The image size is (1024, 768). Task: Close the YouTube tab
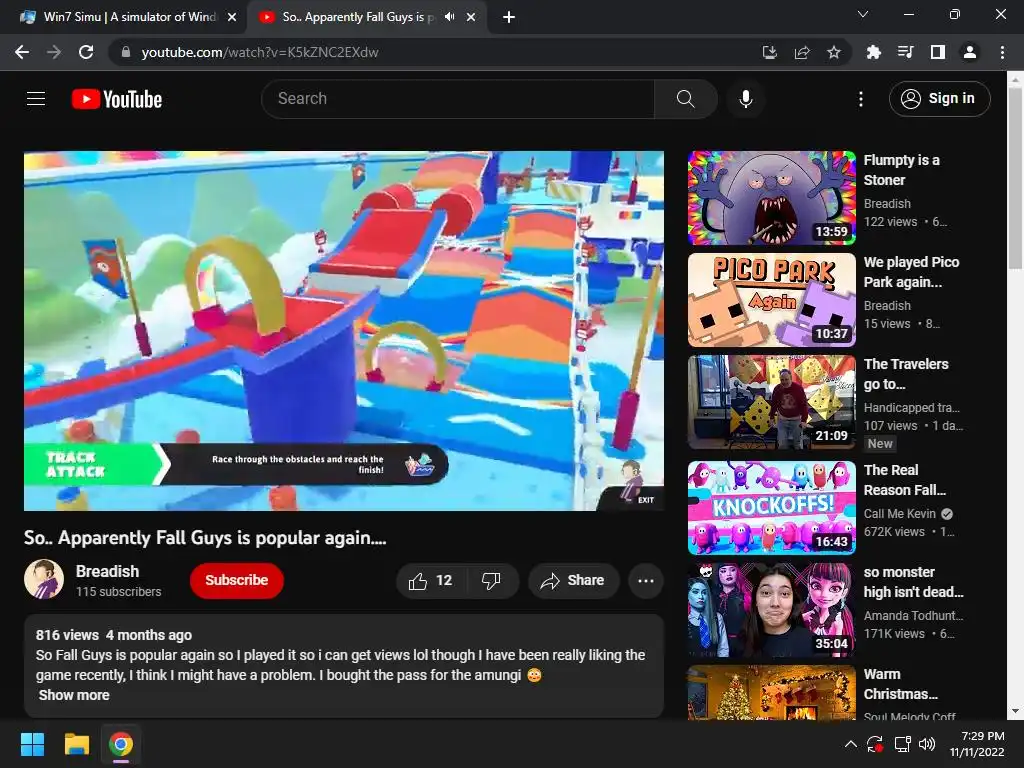pos(471,18)
